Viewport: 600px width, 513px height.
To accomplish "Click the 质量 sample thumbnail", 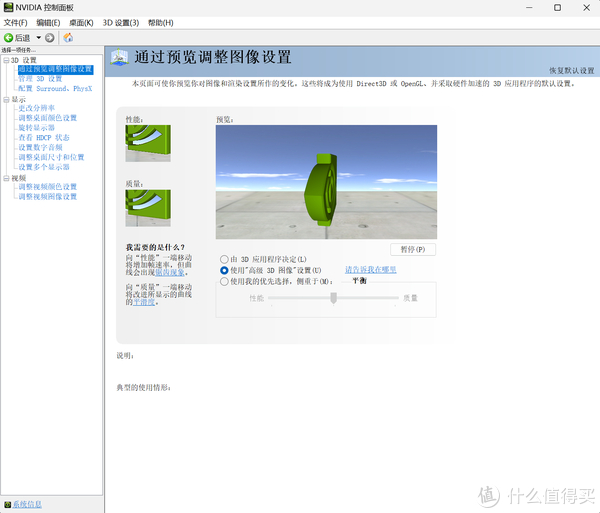I will pyautogui.click(x=148, y=208).
